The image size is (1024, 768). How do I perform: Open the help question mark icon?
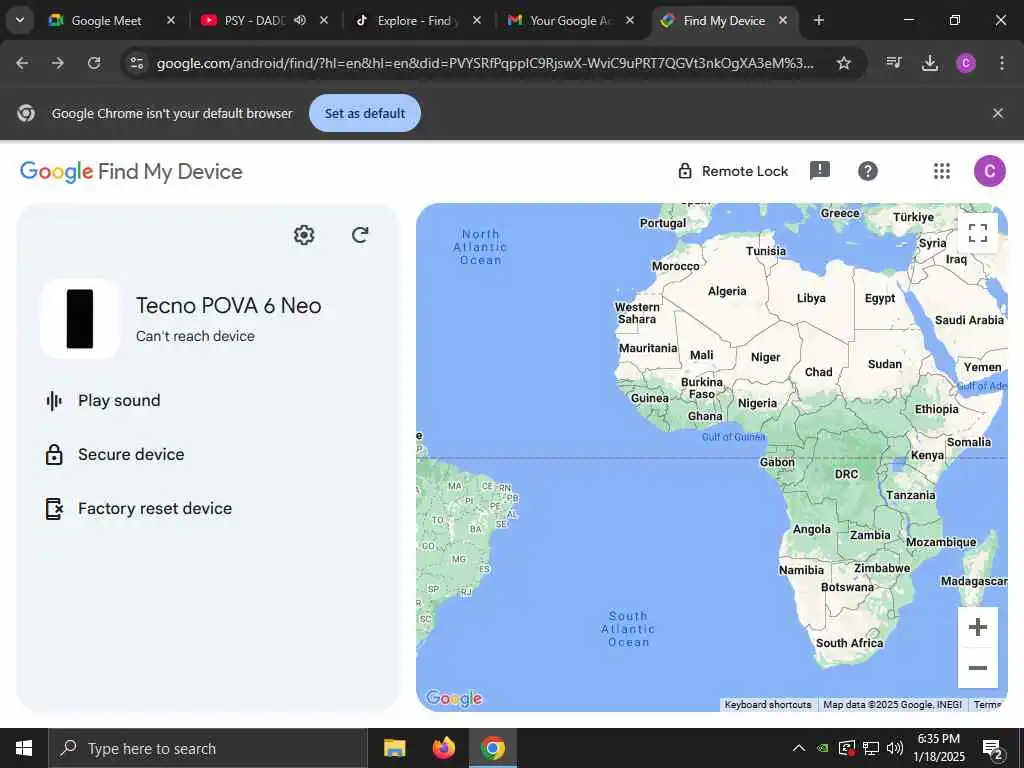point(867,171)
